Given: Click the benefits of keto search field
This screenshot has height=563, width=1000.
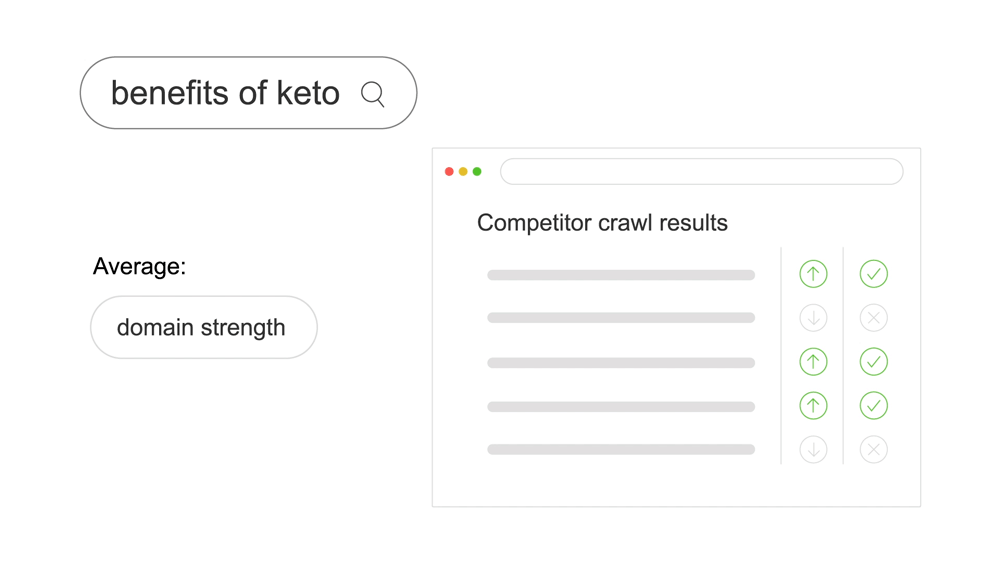Looking at the screenshot, I should coord(249,93).
